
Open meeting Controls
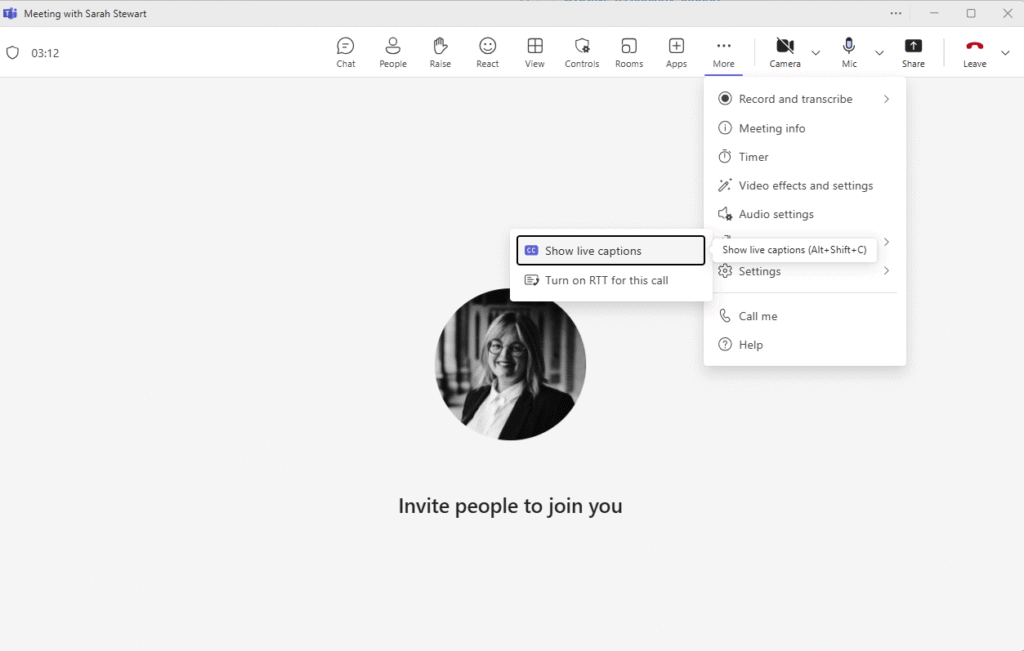[582, 52]
